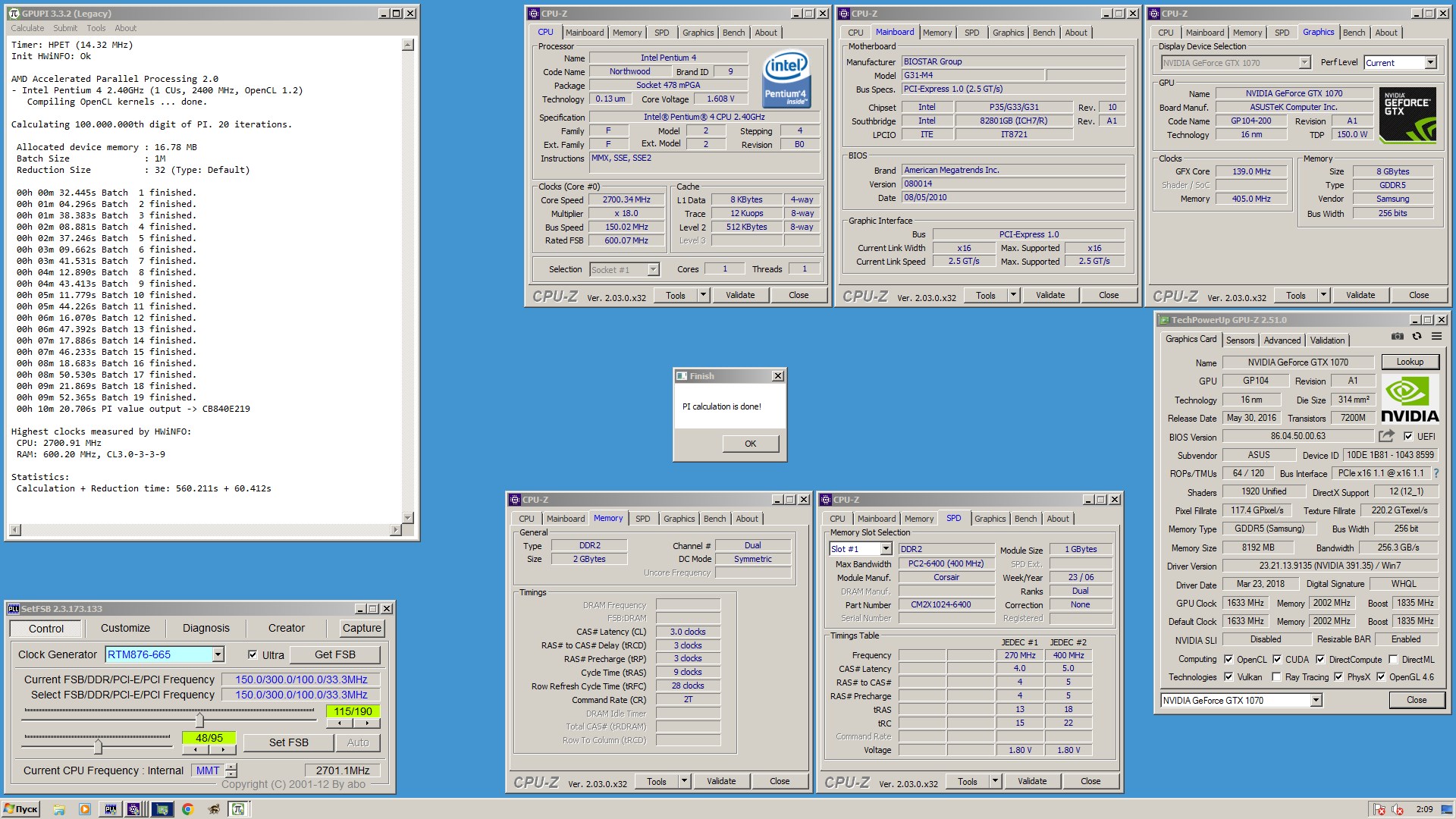Screen dimensions: 1456x819
Task: Switch to SetFSB via taskbar icon
Action: point(110,809)
